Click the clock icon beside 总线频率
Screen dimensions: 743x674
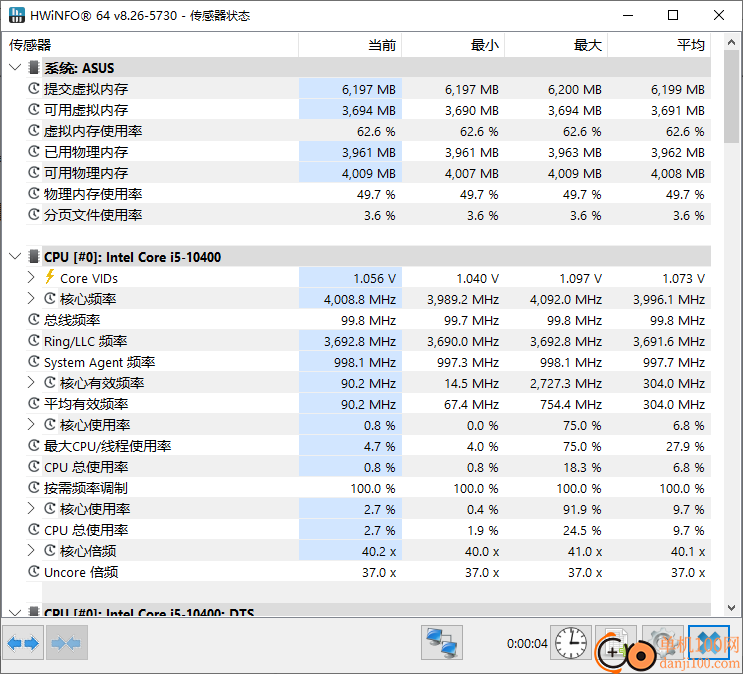pyautogui.click(x=34, y=319)
